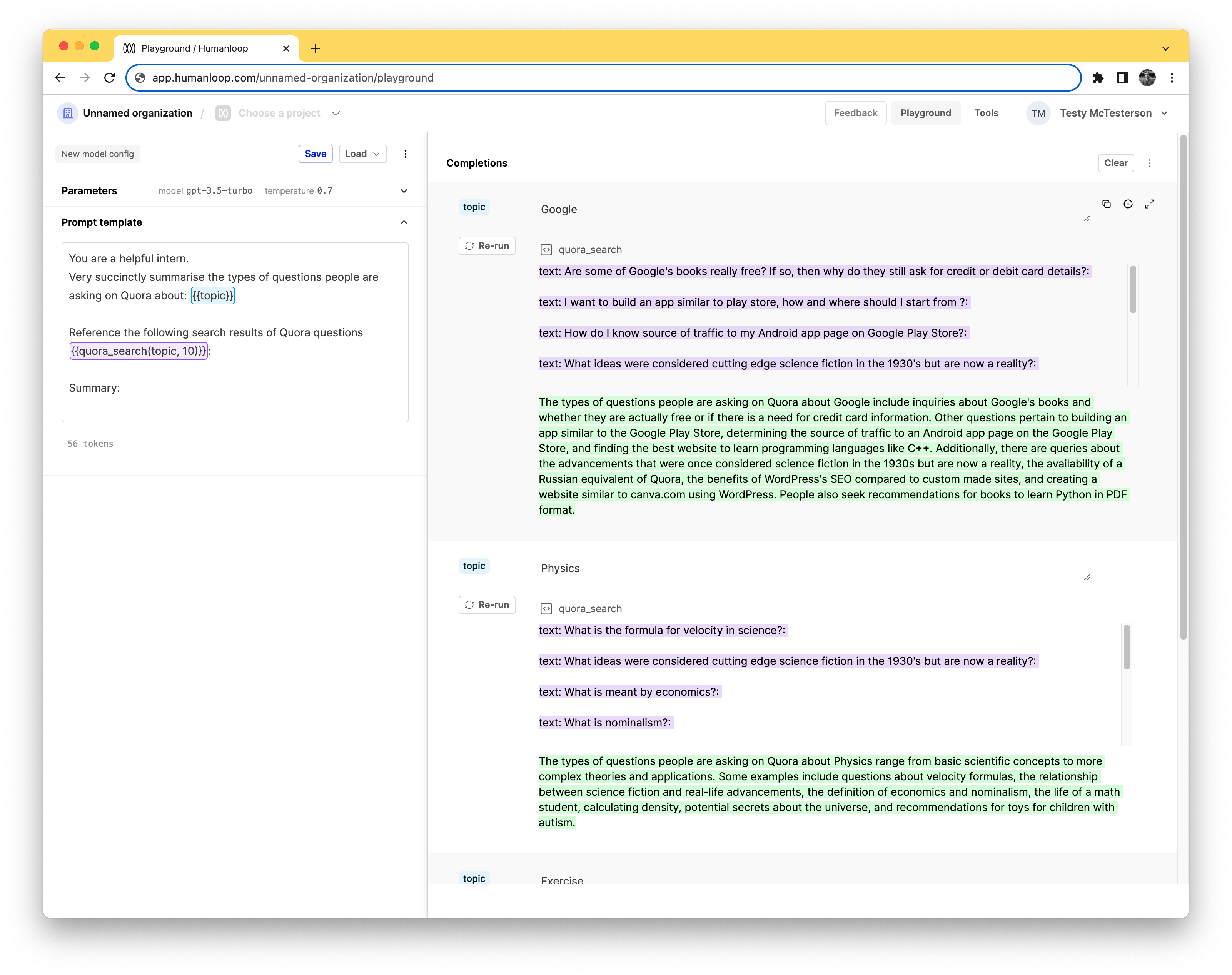
Task: Click the Google quora_search results scrollbar
Action: 1133,289
